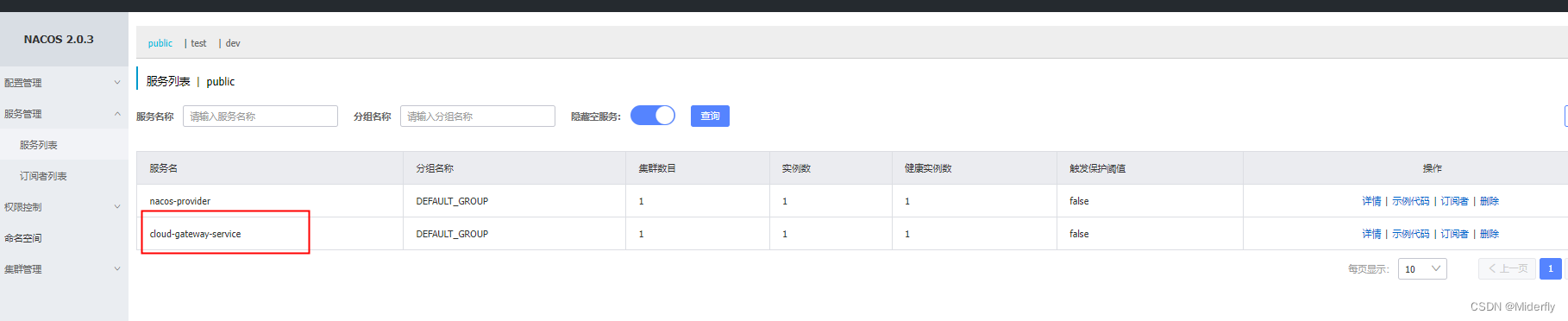Click the 健康实例数 column header

tap(928, 168)
